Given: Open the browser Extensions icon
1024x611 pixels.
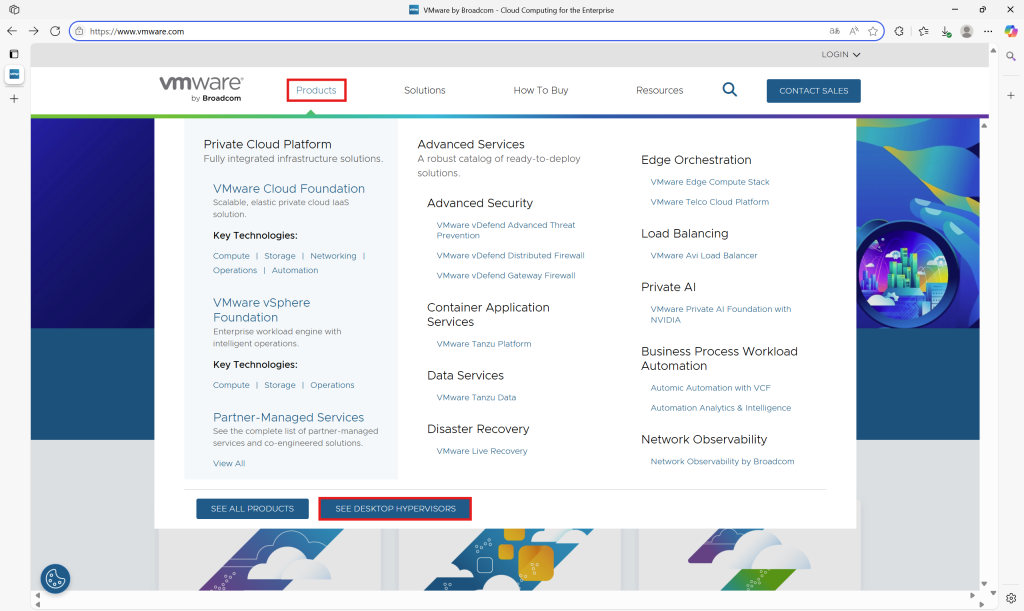Looking at the screenshot, I should click(x=899, y=31).
